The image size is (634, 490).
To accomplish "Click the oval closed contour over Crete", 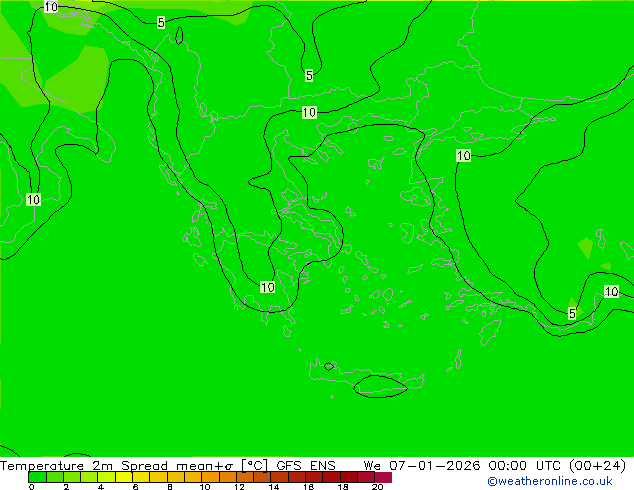I will coord(380,387).
